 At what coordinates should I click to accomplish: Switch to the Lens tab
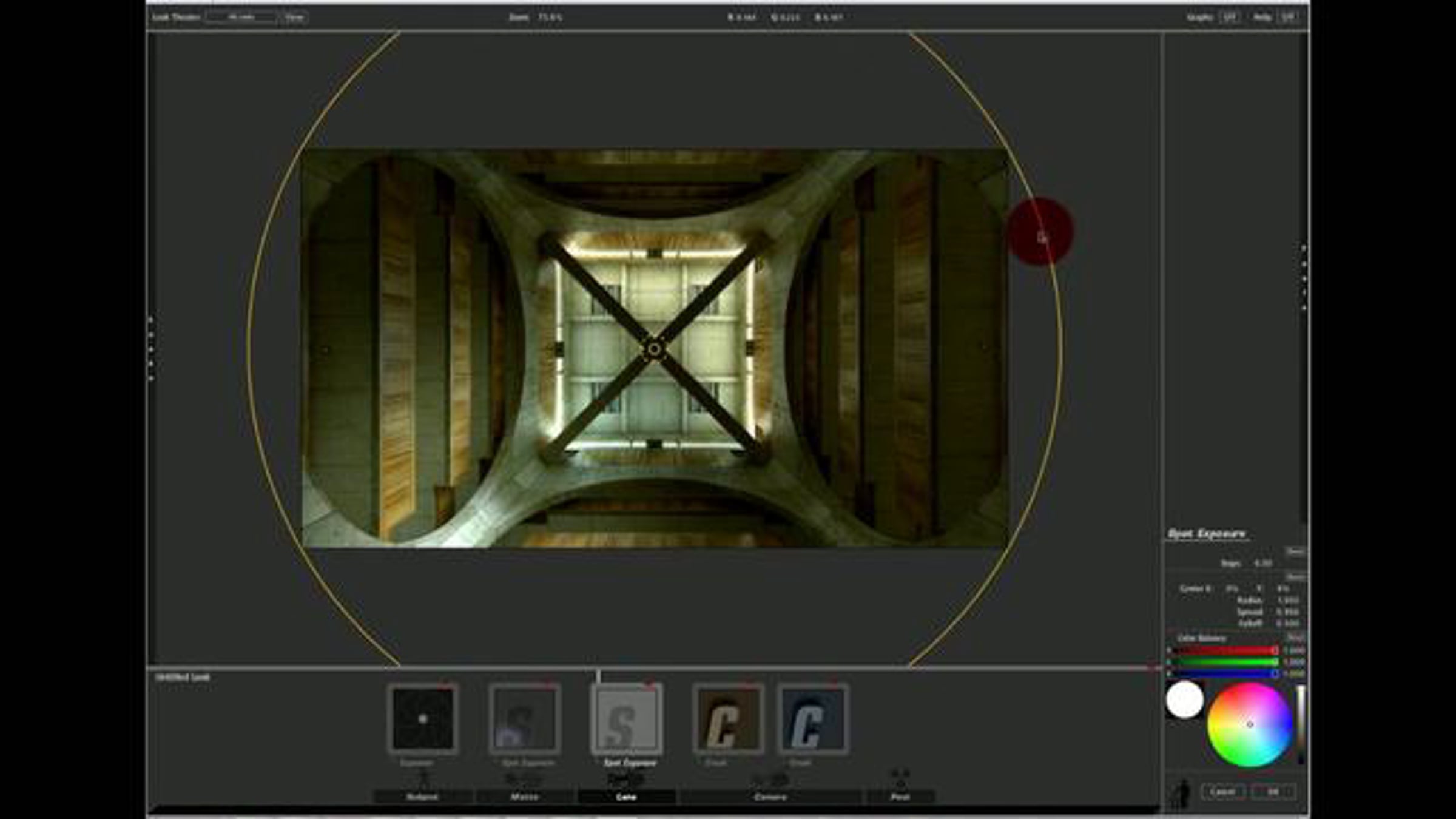[626, 797]
